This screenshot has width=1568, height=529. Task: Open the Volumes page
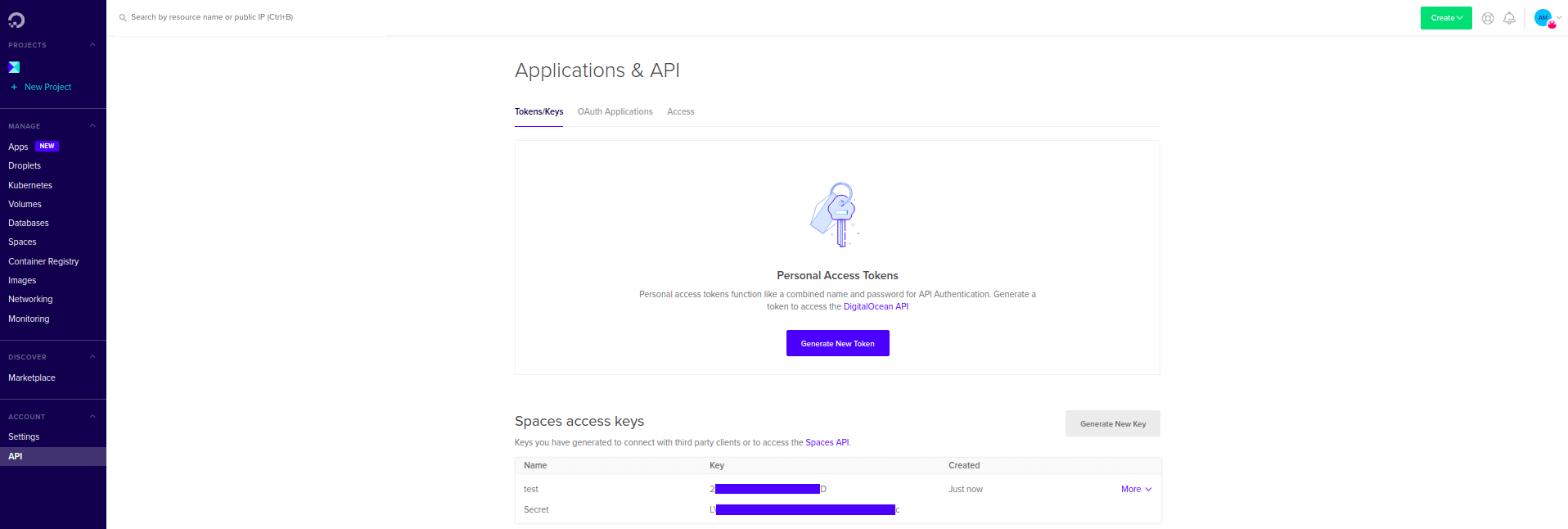25,204
